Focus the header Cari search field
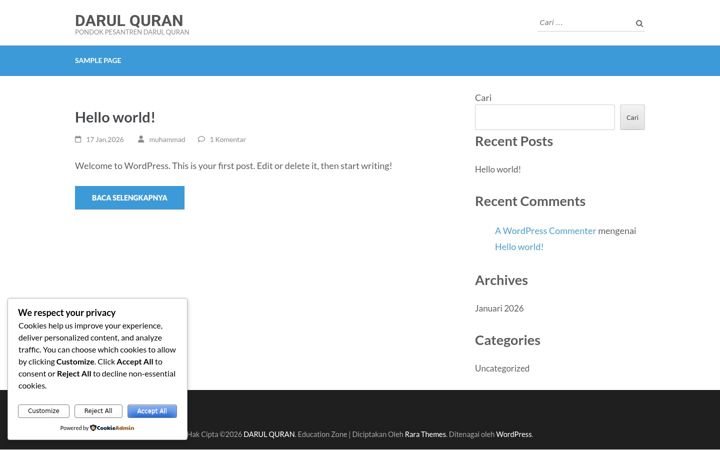Image resolution: width=720 pixels, height=450 pixels. [x=585, y=22]
